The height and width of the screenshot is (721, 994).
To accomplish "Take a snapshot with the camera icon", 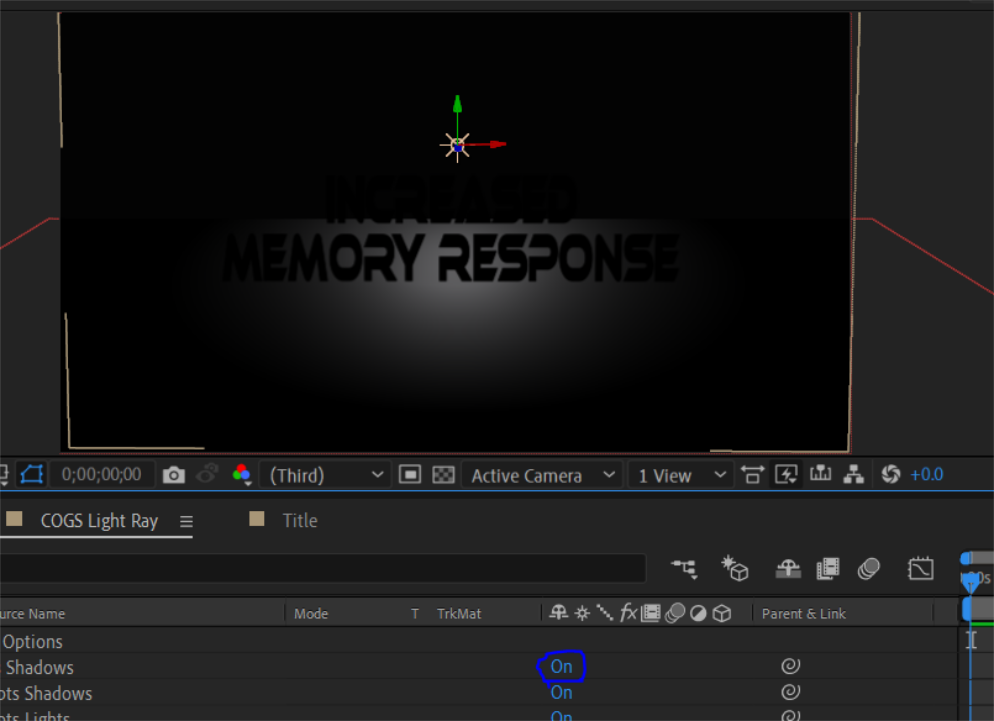I will pos(173,474).
